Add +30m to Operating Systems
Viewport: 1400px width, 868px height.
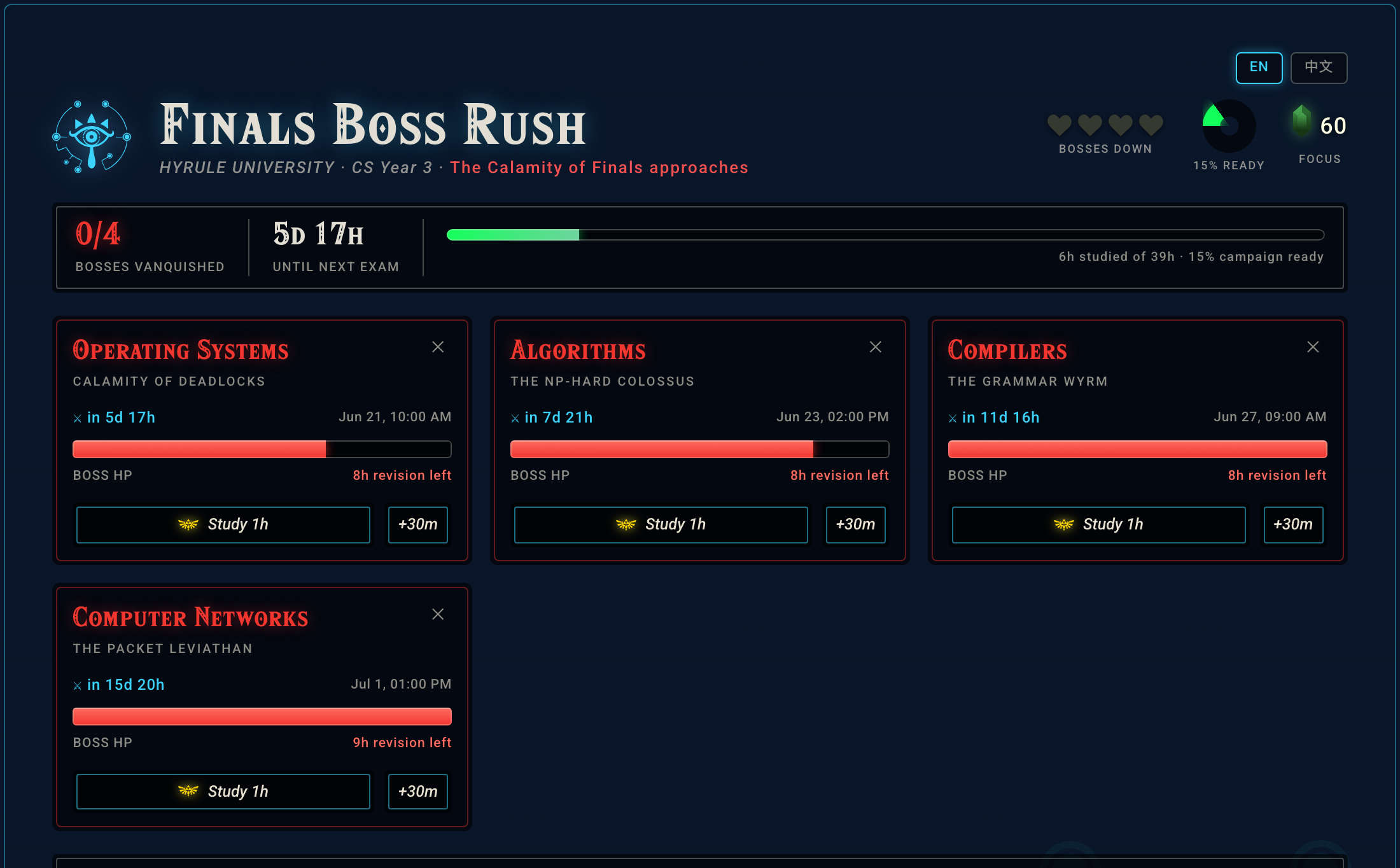click(x=418, y=524)
